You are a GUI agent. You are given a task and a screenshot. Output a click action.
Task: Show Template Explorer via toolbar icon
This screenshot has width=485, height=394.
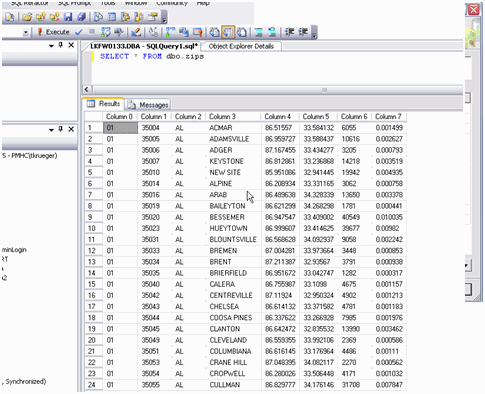[139, 17]
